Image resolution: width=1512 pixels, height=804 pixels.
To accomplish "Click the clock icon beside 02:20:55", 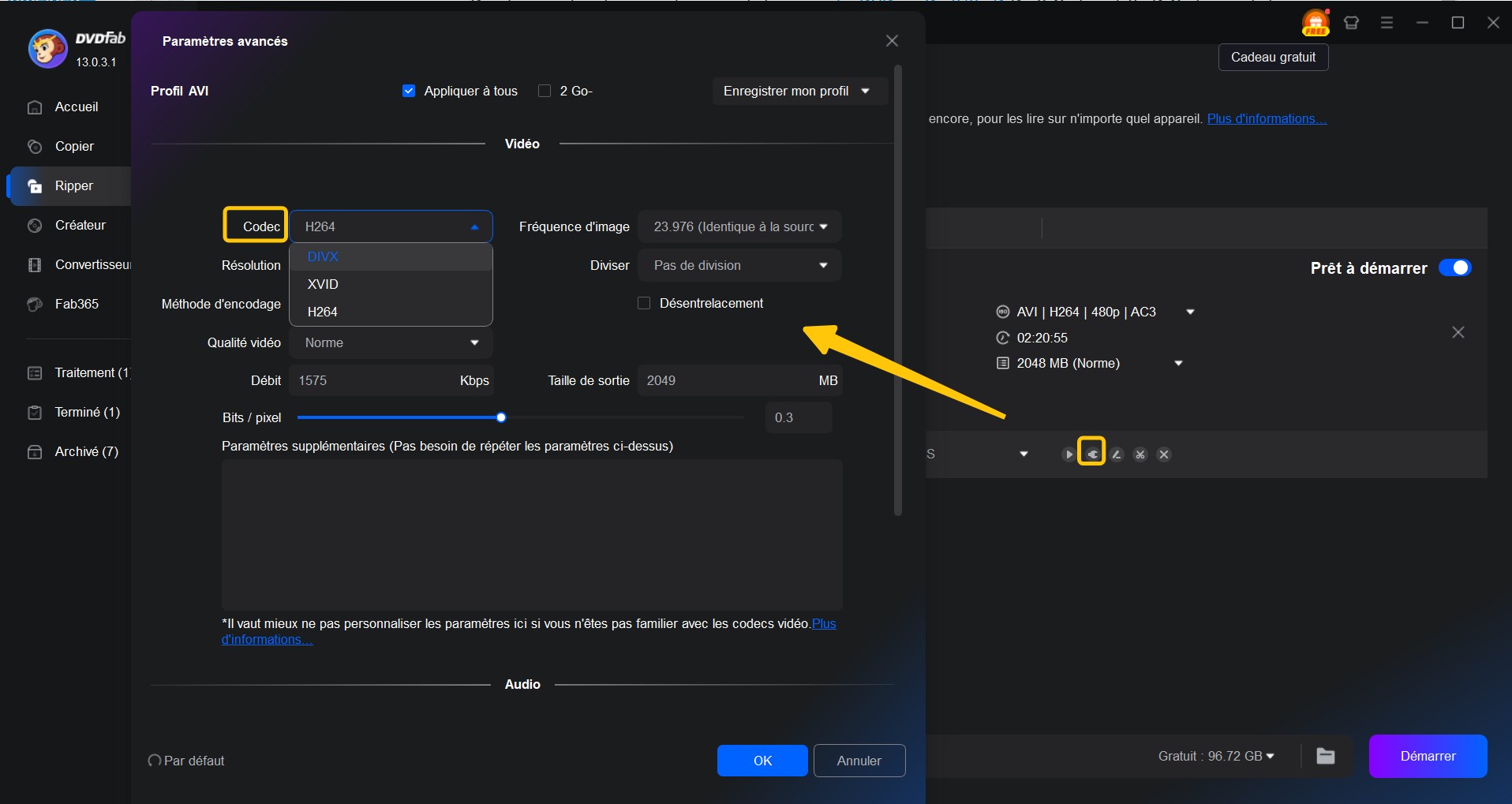I will [1003, 338].
